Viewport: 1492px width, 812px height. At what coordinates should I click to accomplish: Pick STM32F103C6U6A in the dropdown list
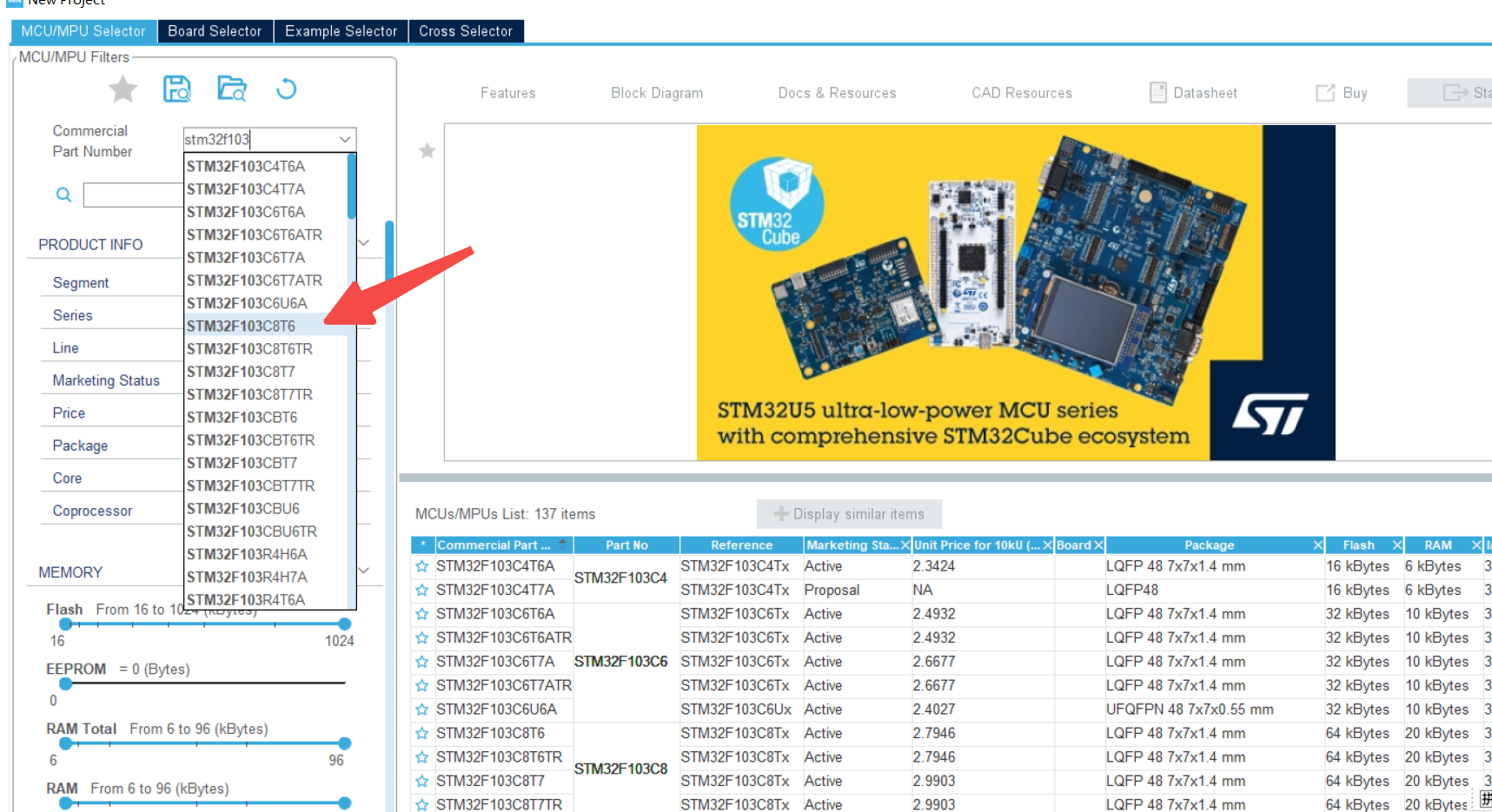point(266,303)
